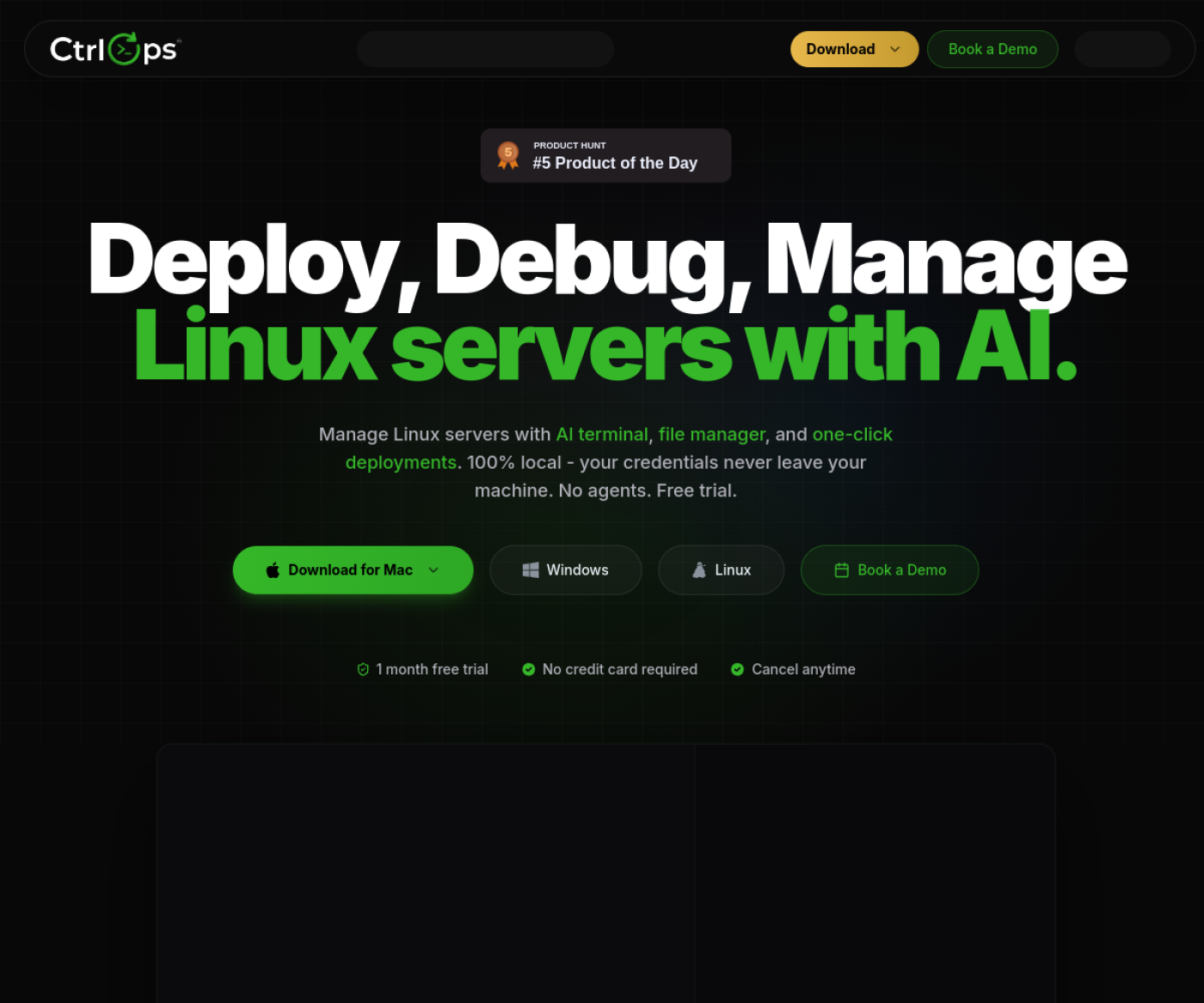Click the #5 Product of the Day badge
The height and width of the screenshot is (1003, 1204).
[x=606, y=156]
